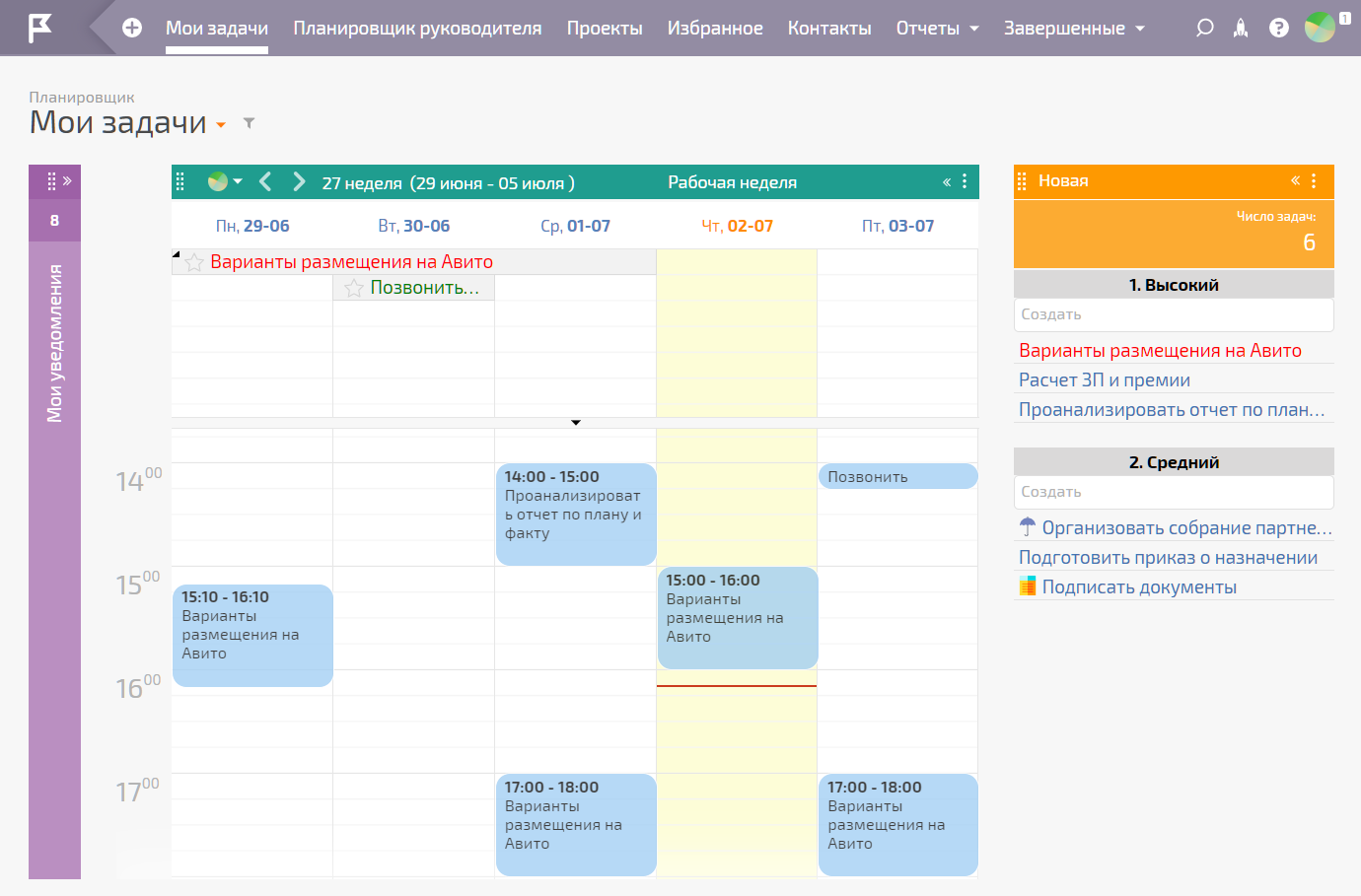Add a new task with plus icon
Viewport: 1361px width, 896px height.
point(132,28)
